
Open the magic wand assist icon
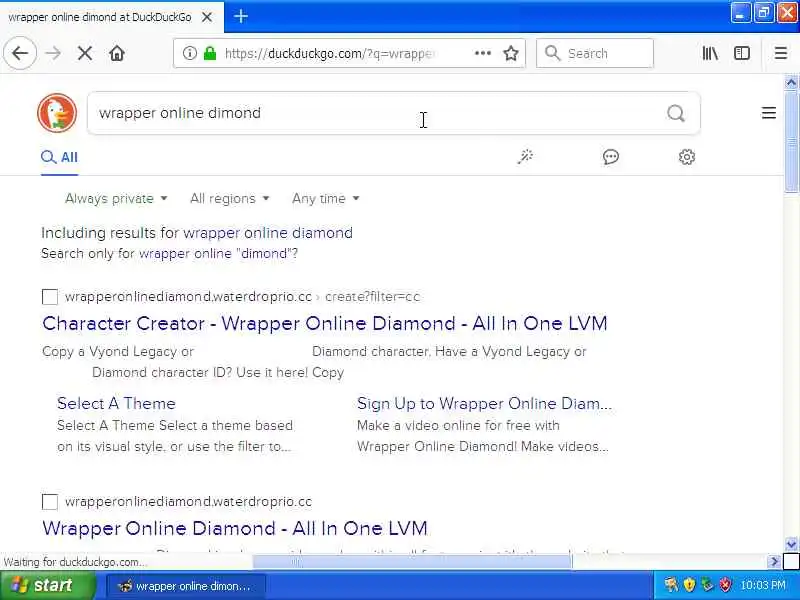[x=525, y=157]
